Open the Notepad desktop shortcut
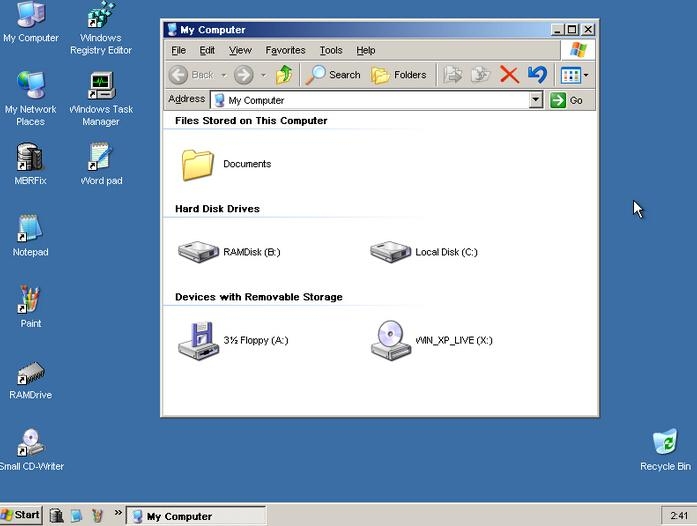Image resolution: width=697 pixels, height=526 pixels. tap(30, 235)
